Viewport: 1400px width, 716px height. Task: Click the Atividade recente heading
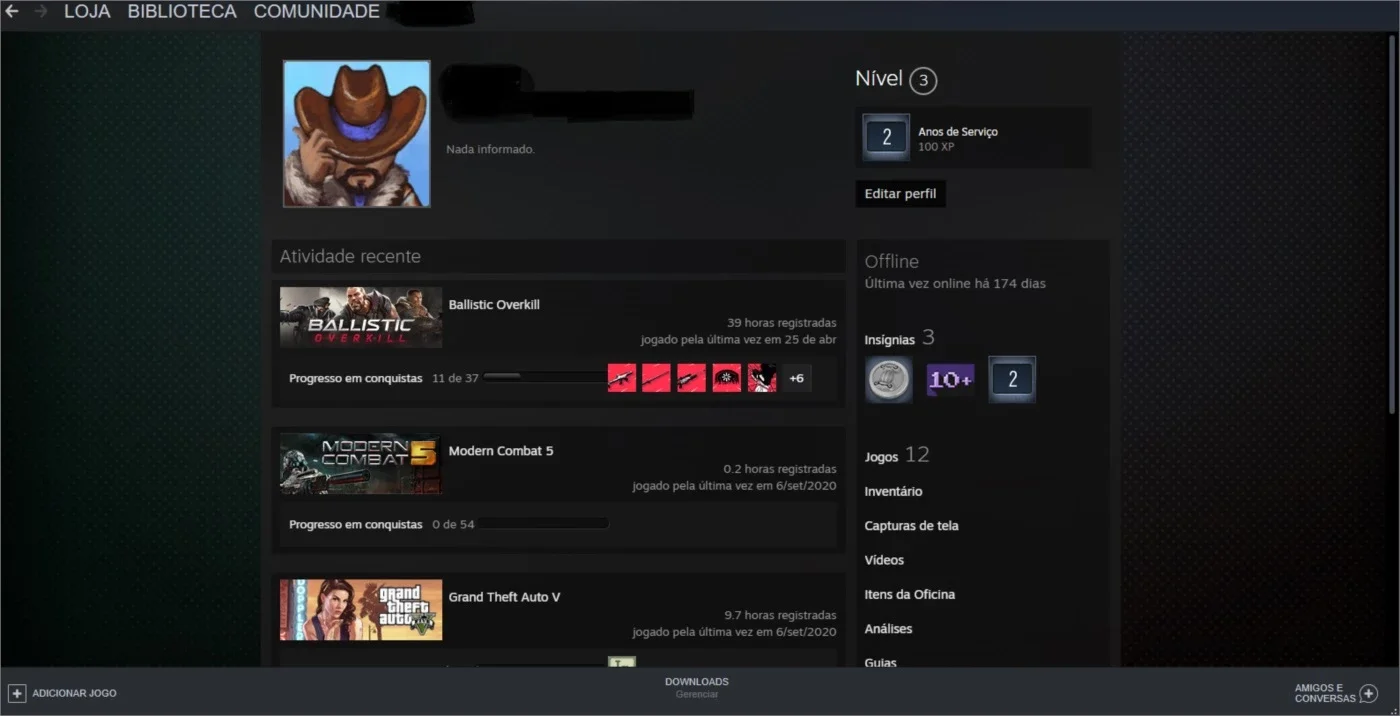coord(350,257)
